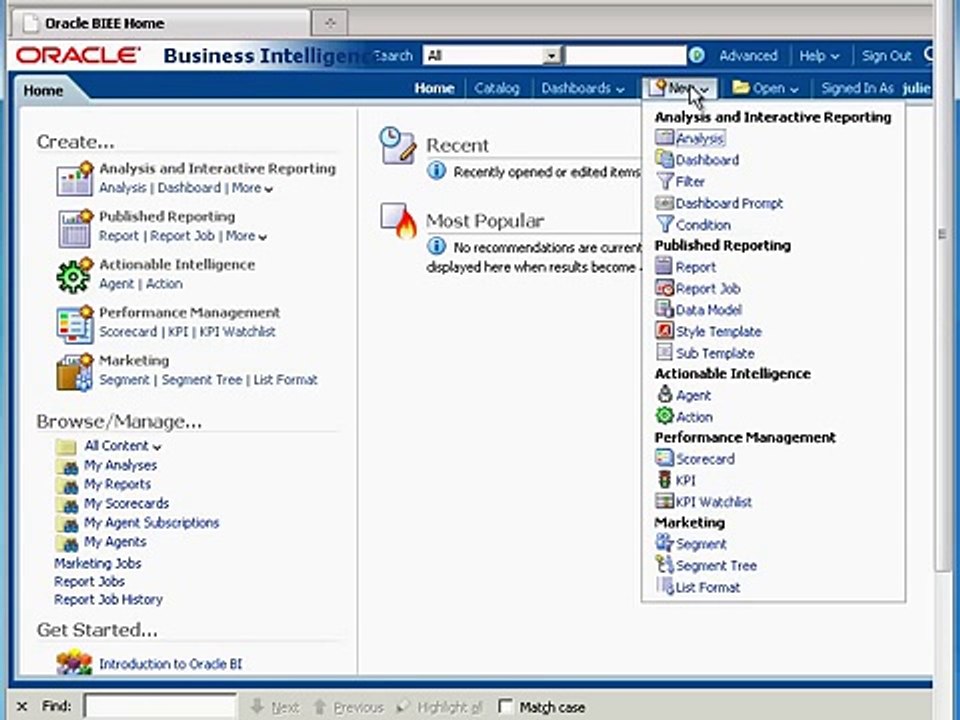The width and height of the screenshot is (960, 720).
Task: Click the Agent icon in New menu
Action: tap(665, 394)
